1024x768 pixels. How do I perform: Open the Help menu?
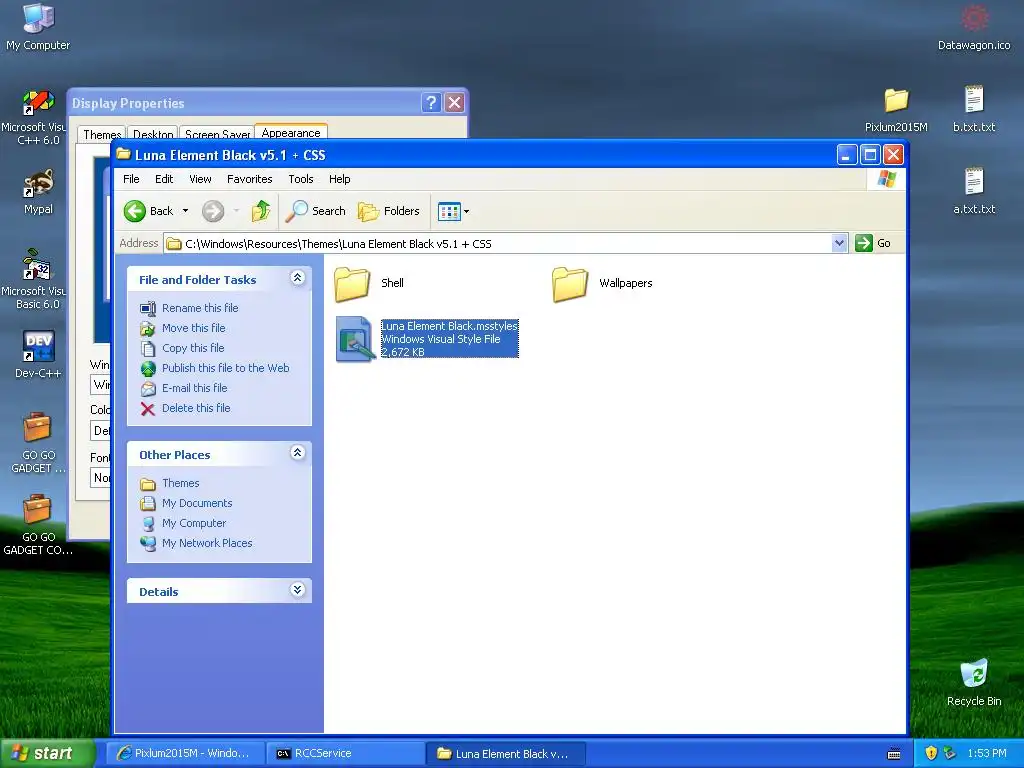[340, 179]
